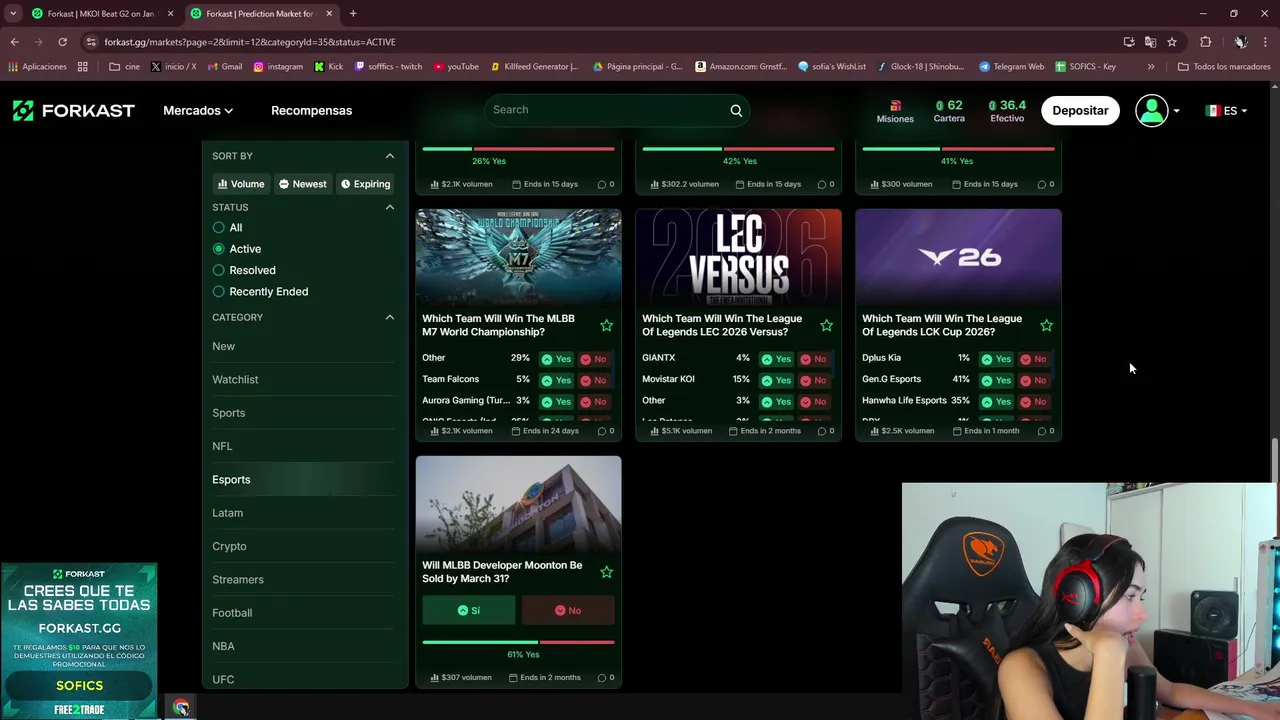
Task: Favorite the MLBB M7 World Championship market
Action: click(607, 325)
